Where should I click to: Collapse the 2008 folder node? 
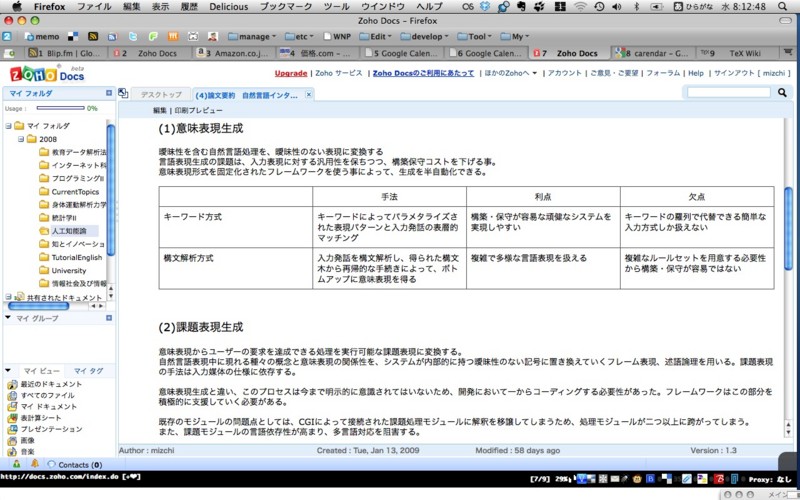click(21, 139)
